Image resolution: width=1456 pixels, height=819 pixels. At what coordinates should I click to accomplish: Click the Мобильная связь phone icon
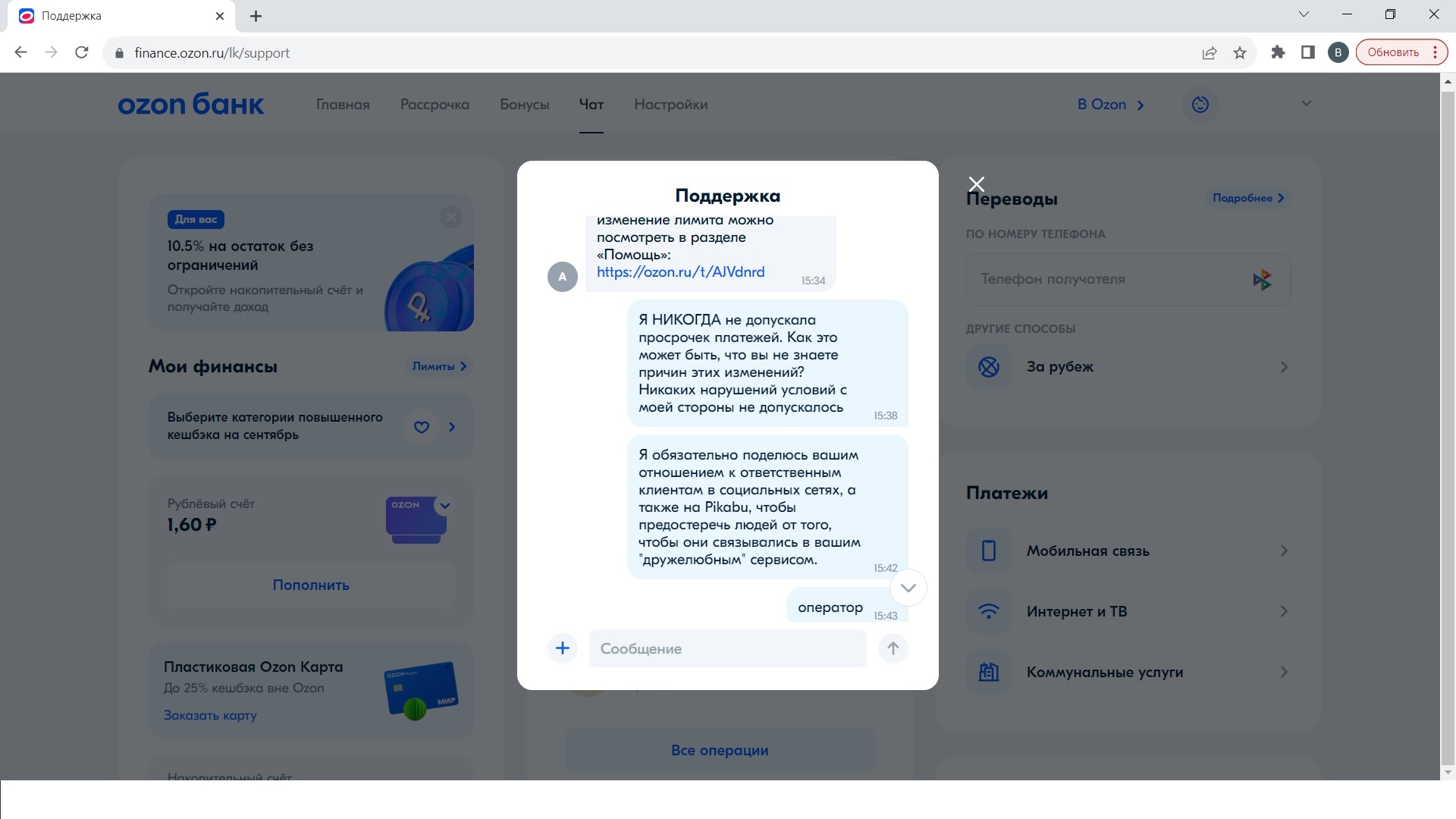pos(989,551)
